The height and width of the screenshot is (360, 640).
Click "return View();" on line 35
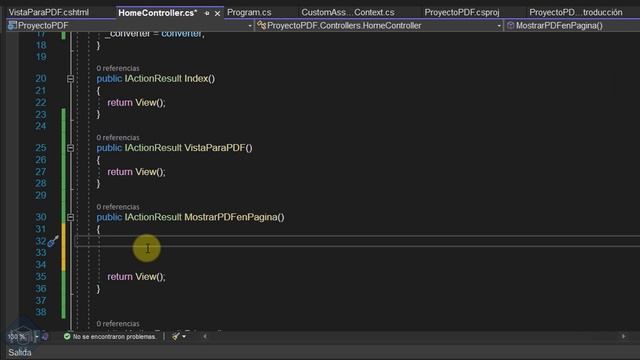pyautogui.click(x=136, y=277)
